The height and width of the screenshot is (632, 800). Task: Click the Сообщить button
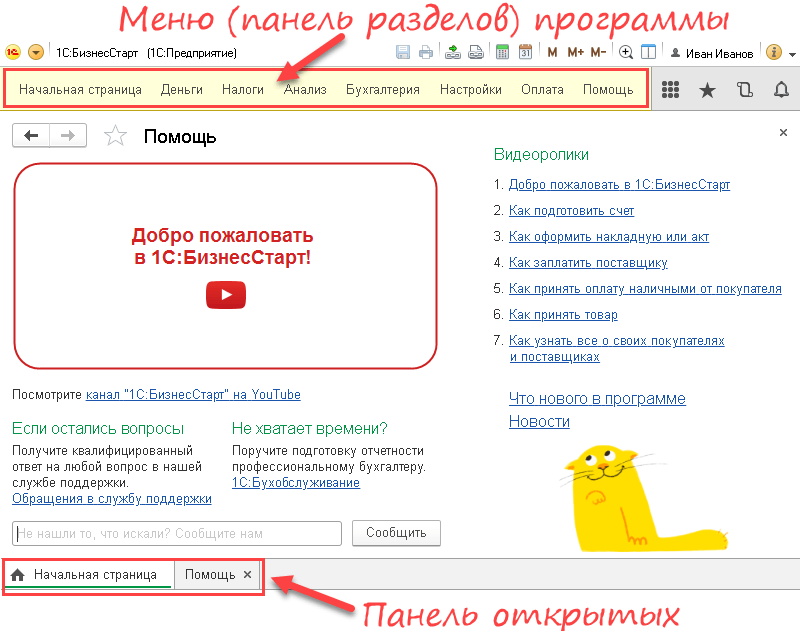[x=396, y=533]
